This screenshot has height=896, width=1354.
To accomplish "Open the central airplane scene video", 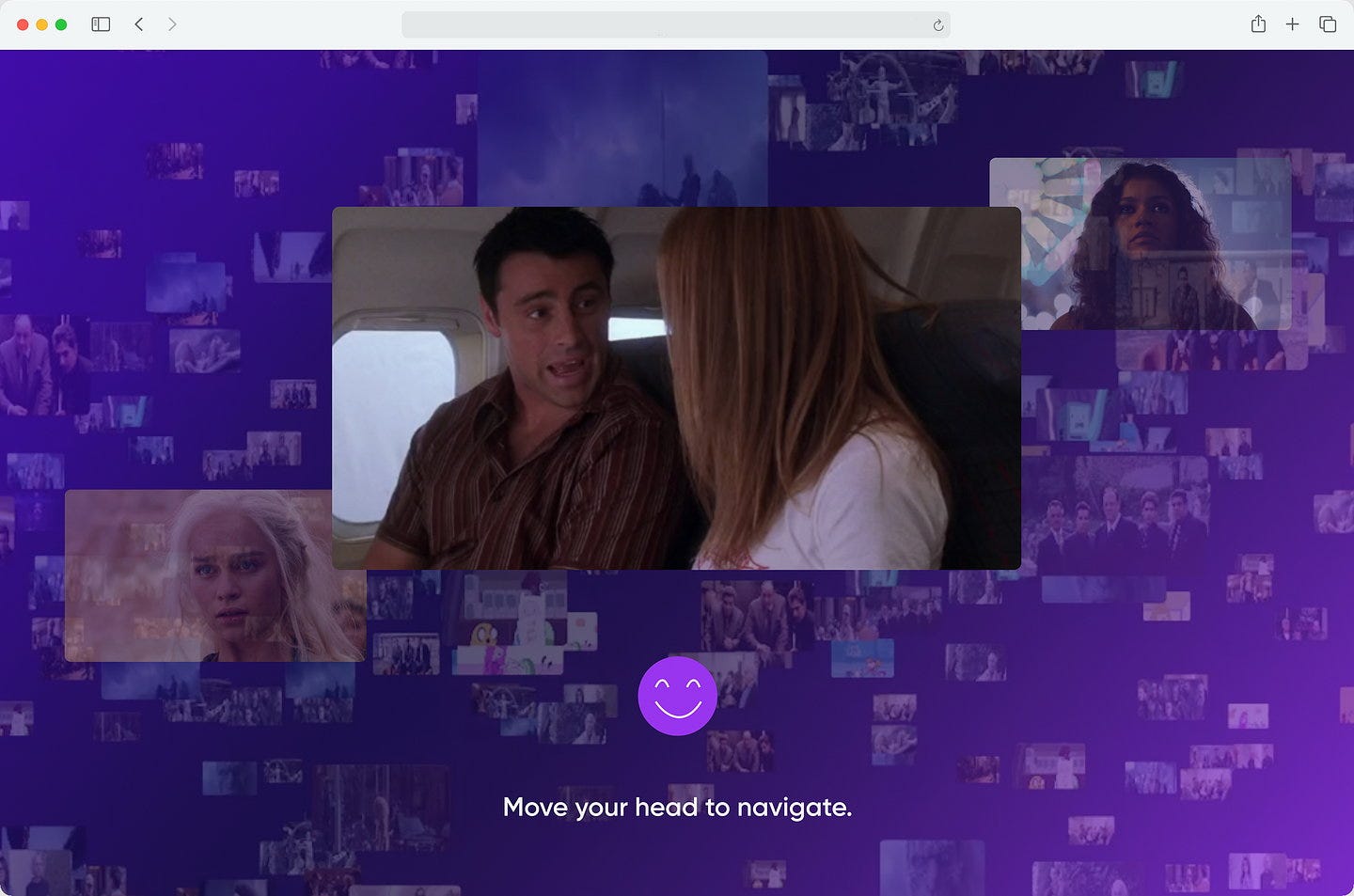I will [x=676, y=387].
